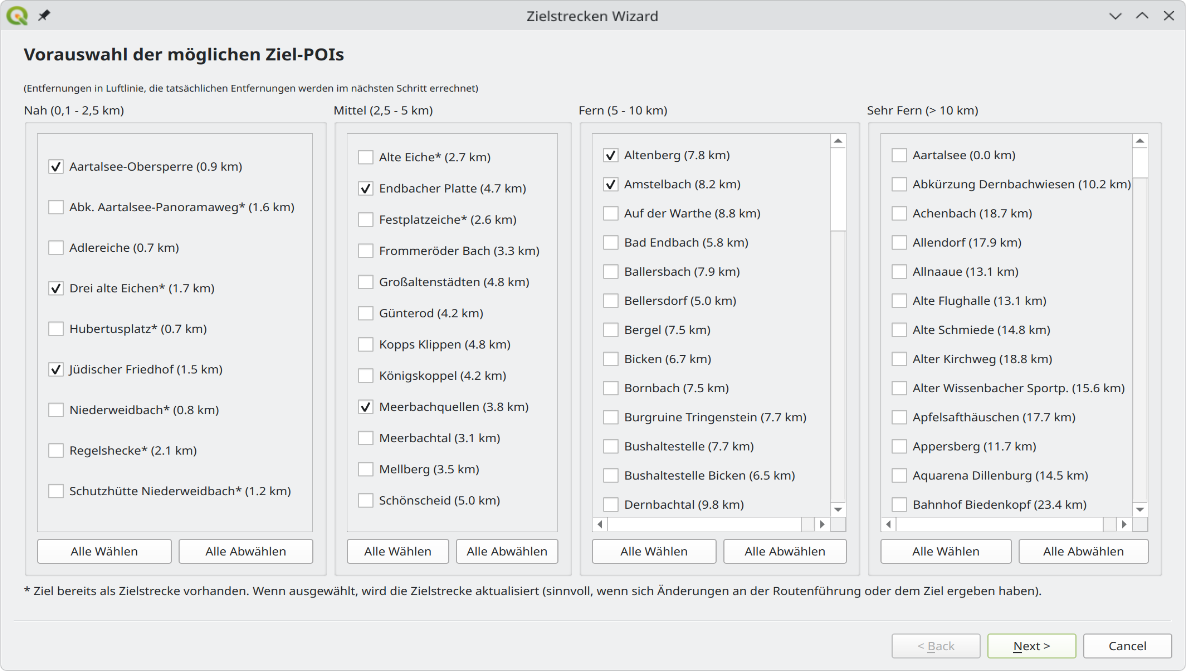Click Alle Abwählen under the Nah list

click(246, 551)
